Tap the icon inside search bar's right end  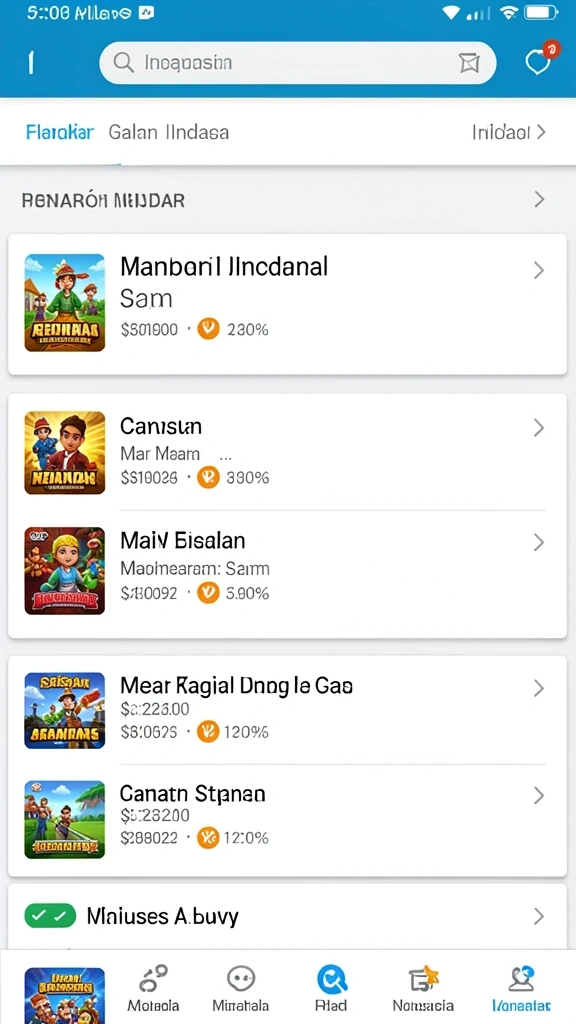[469, 63]
